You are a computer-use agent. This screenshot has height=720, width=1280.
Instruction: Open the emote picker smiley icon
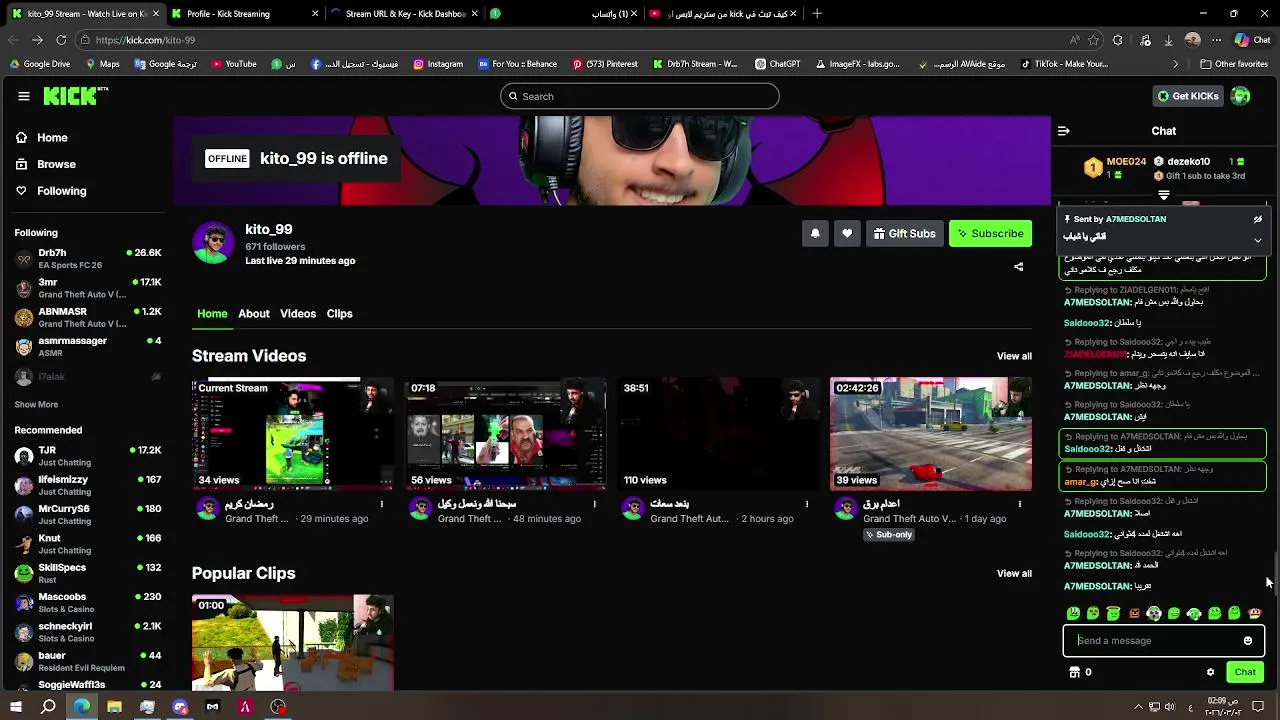click(x=1248, y=641)
